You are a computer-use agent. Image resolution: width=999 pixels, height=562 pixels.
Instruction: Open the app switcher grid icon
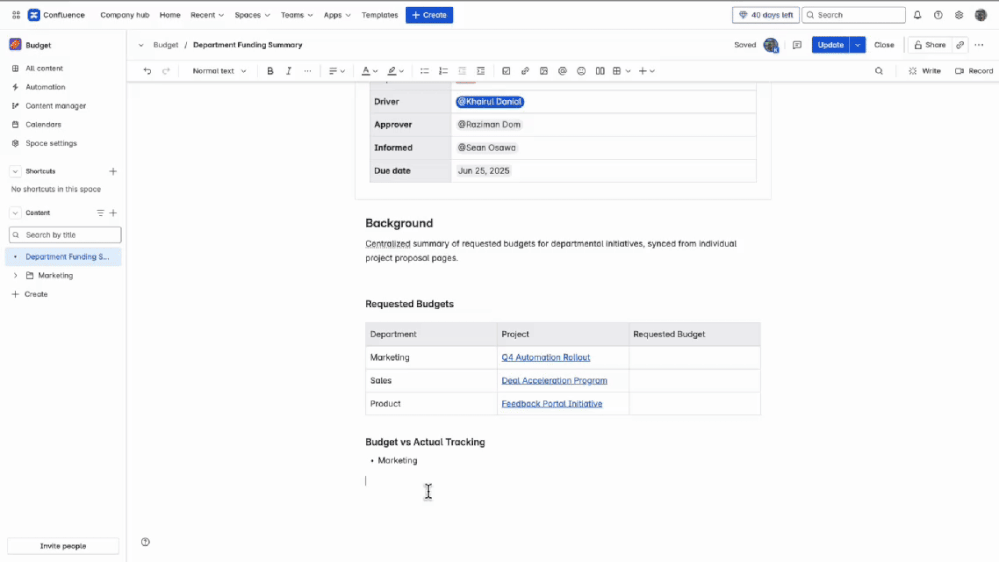(16, 15)
